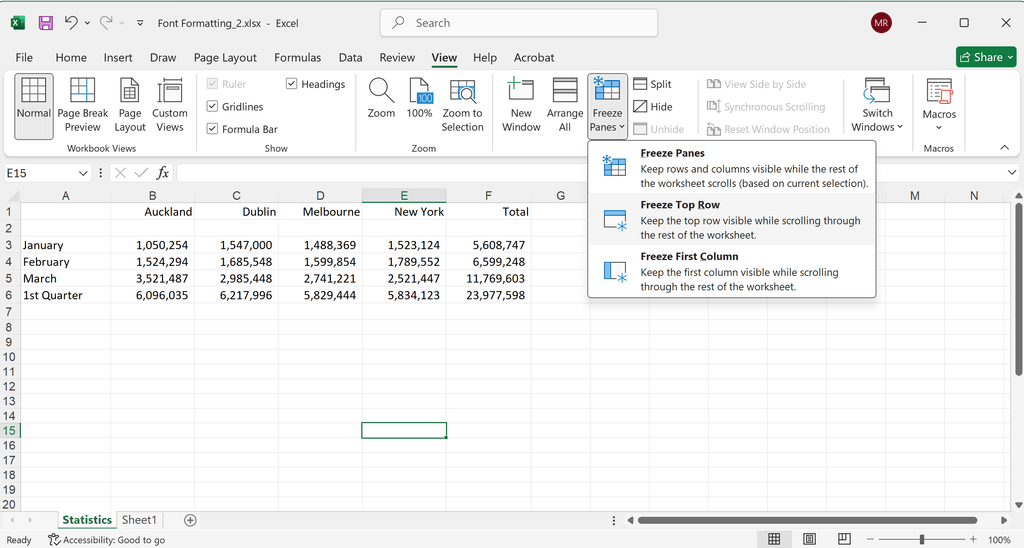Open the Data tab
The width and height of the screenshot is (1024, 548).
coord(350,57)
